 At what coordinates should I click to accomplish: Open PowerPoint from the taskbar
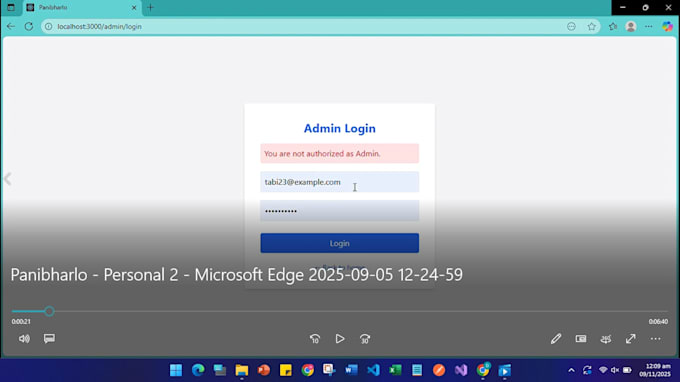click(264, 370)
